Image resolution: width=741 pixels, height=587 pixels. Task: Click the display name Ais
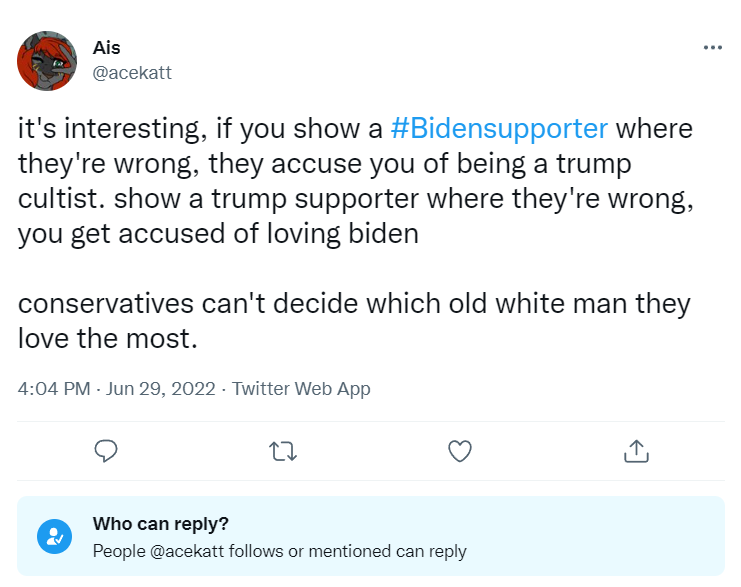point(106,48)
